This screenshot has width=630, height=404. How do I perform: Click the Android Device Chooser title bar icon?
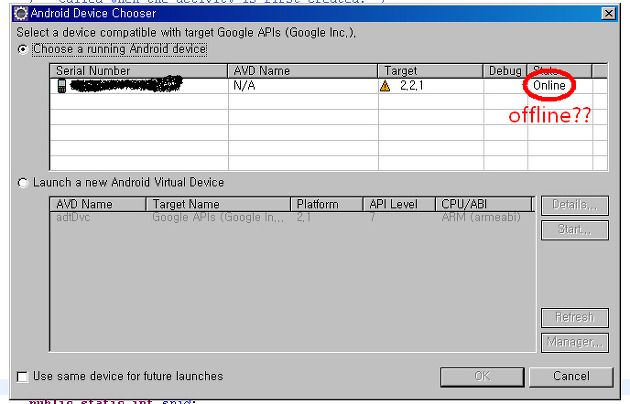point(21,13)
